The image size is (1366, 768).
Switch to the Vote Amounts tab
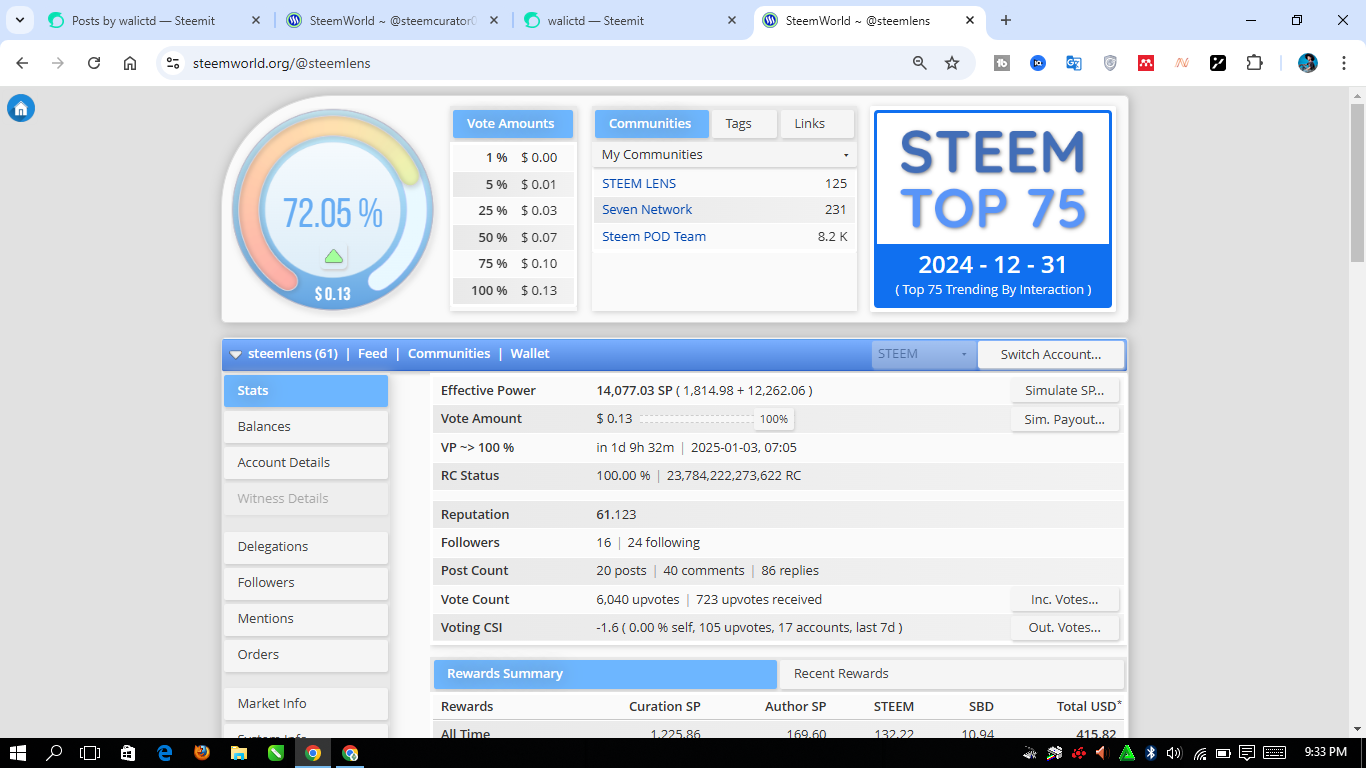pyautogui.click(x=513, y=124)
